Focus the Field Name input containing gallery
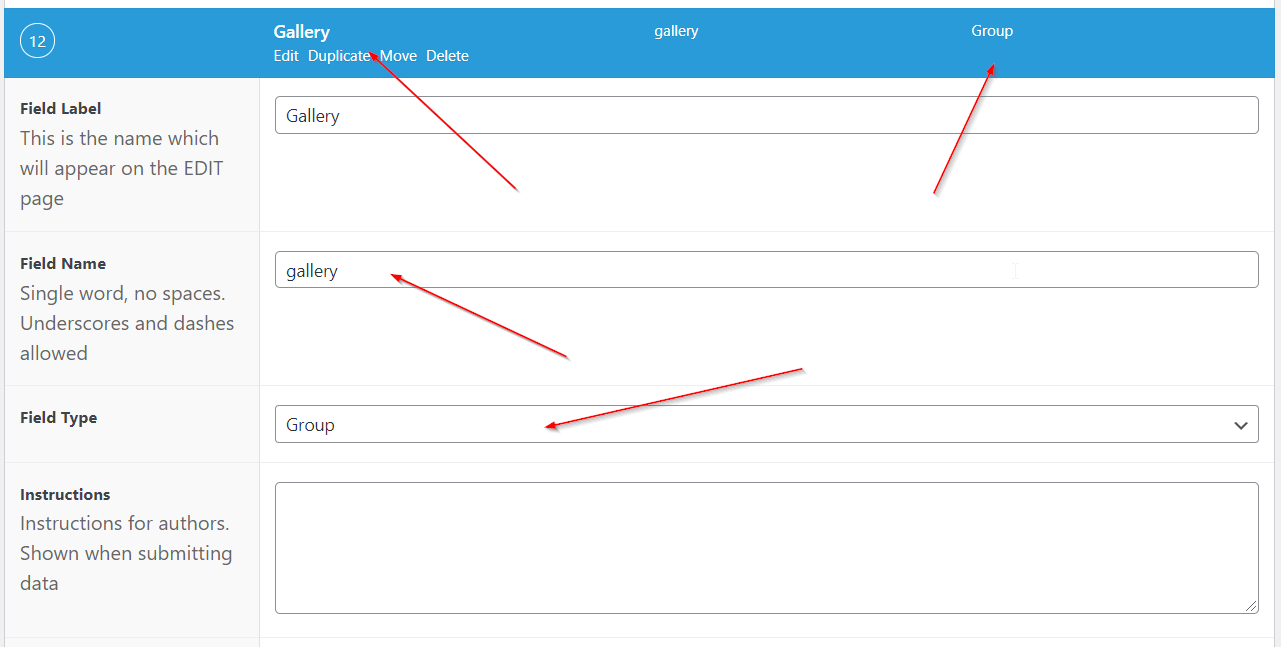 [x=766, y=270]
